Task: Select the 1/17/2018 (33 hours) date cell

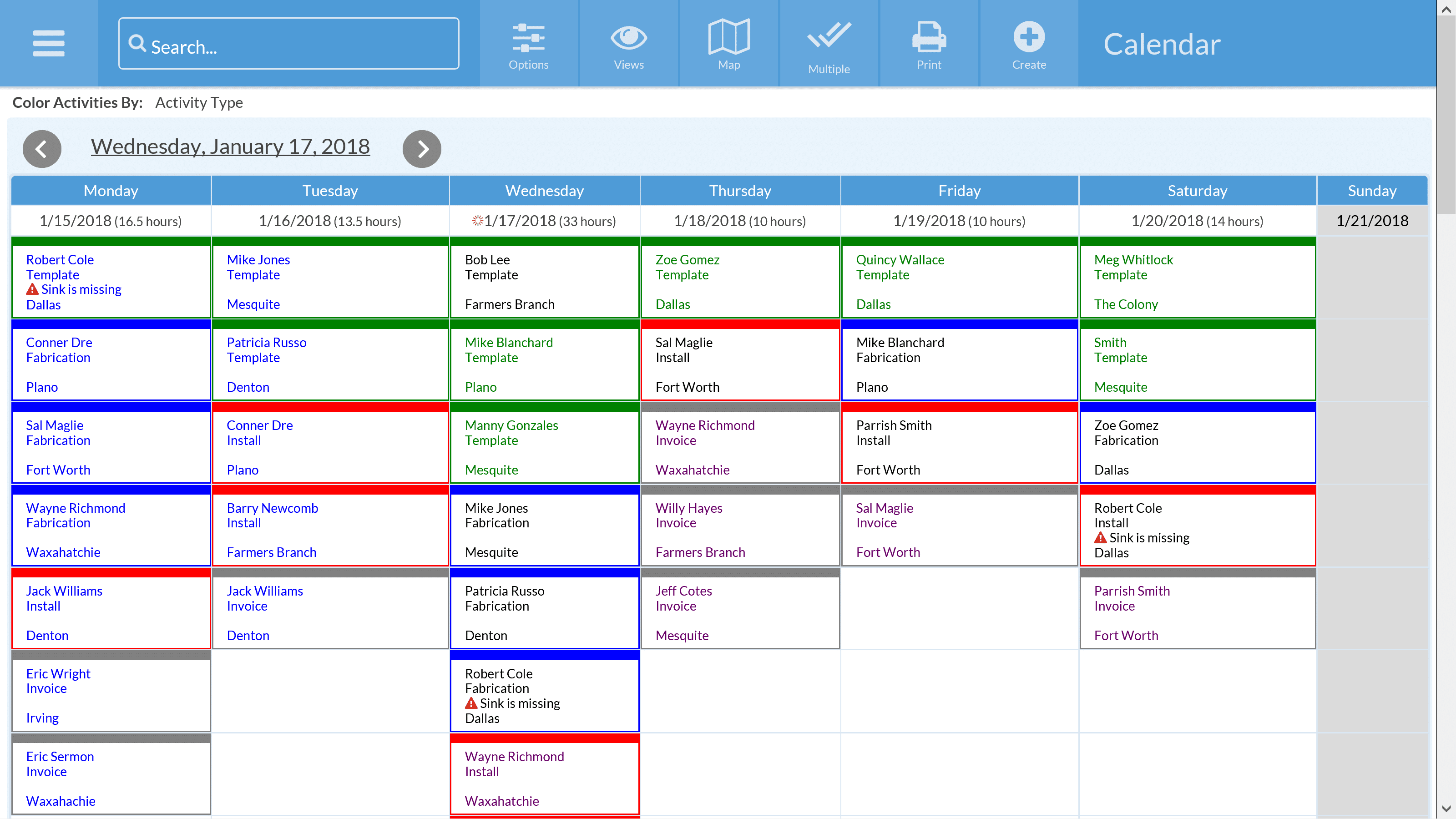Action: click(x=544, y=221)
